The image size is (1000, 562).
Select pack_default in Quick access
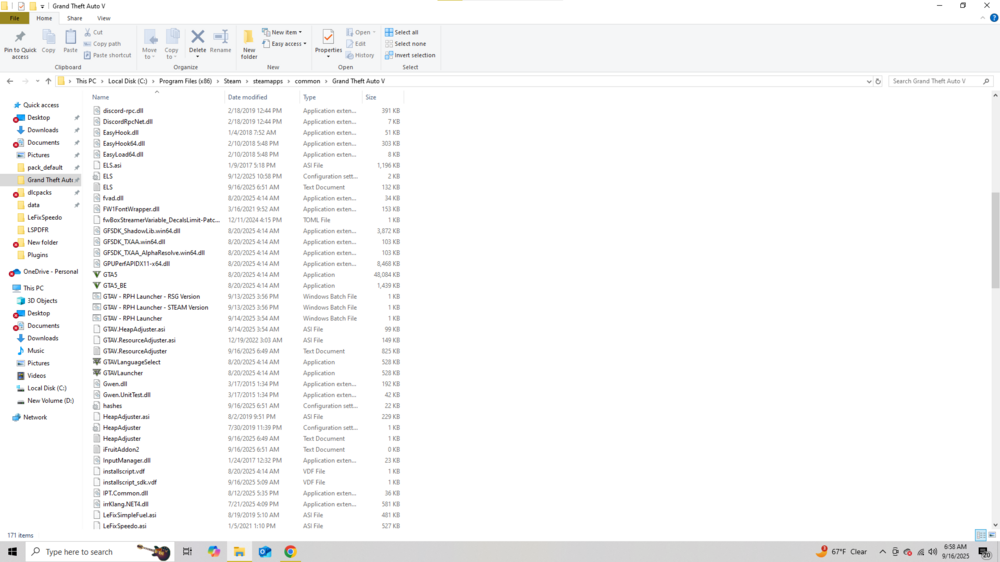(x=45, y=167)
